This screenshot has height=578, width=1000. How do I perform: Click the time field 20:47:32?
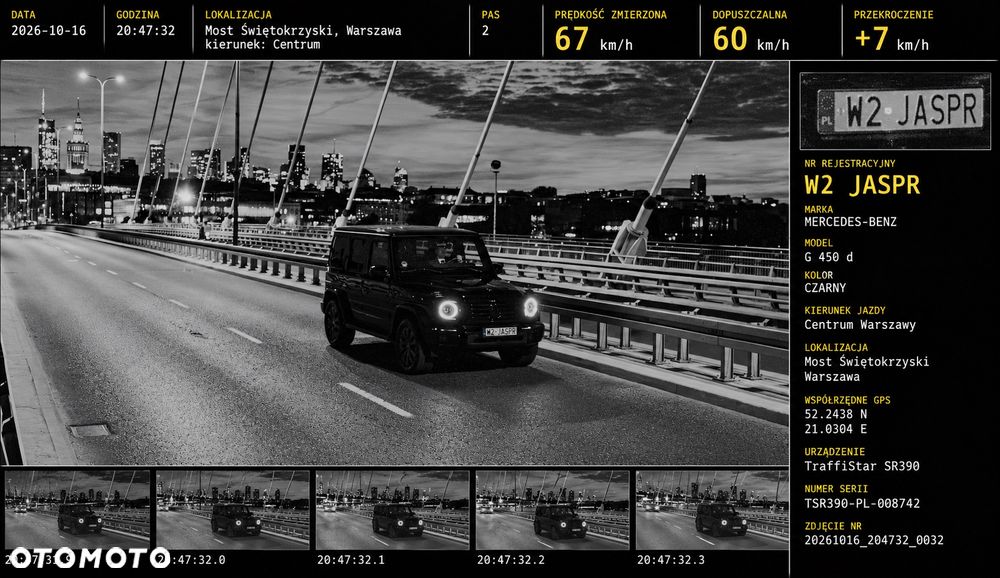pos(145,31)
